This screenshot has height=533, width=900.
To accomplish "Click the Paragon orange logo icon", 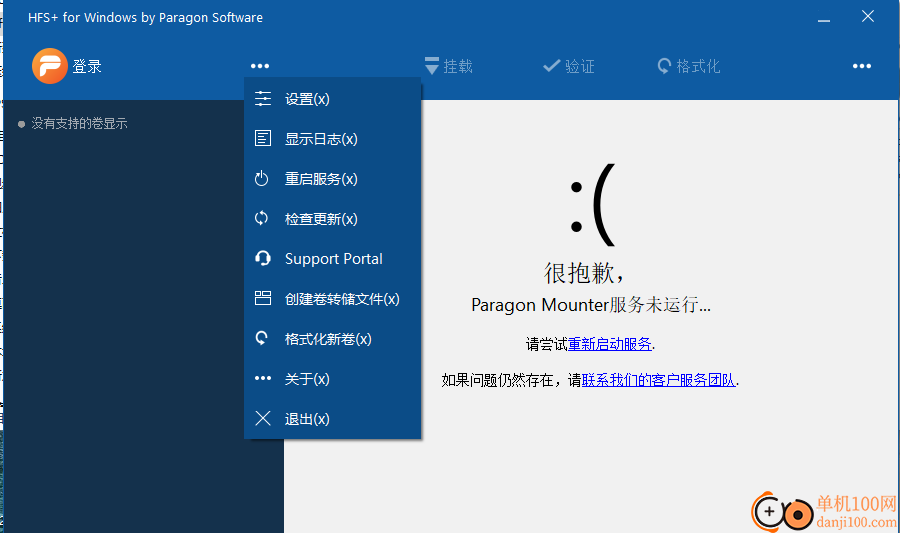I will point(49,66).
